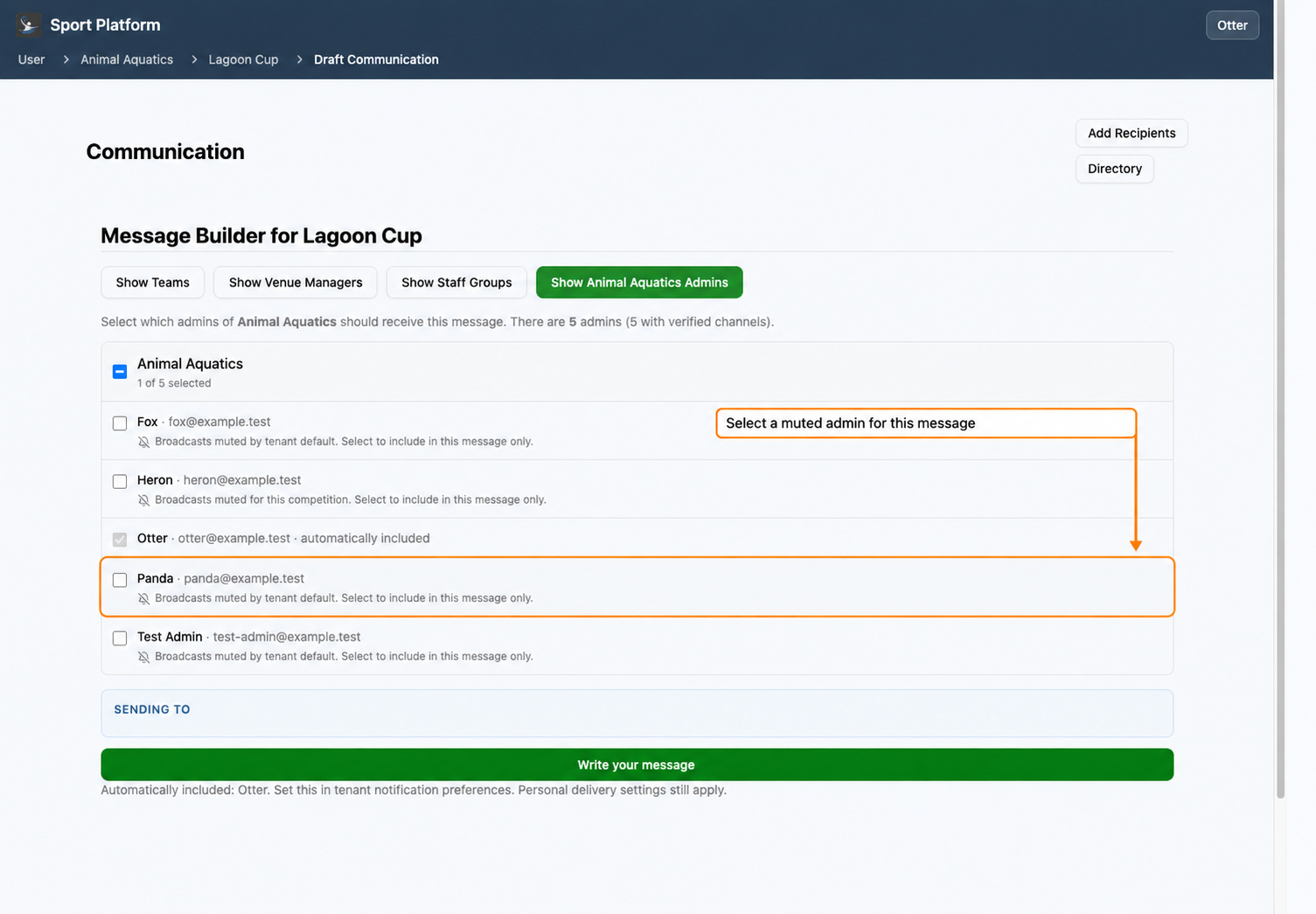Screen dimensions: 1316x914
Task: Click the Draft Communication breadcrumb
Action: click(x=376, y=59)
